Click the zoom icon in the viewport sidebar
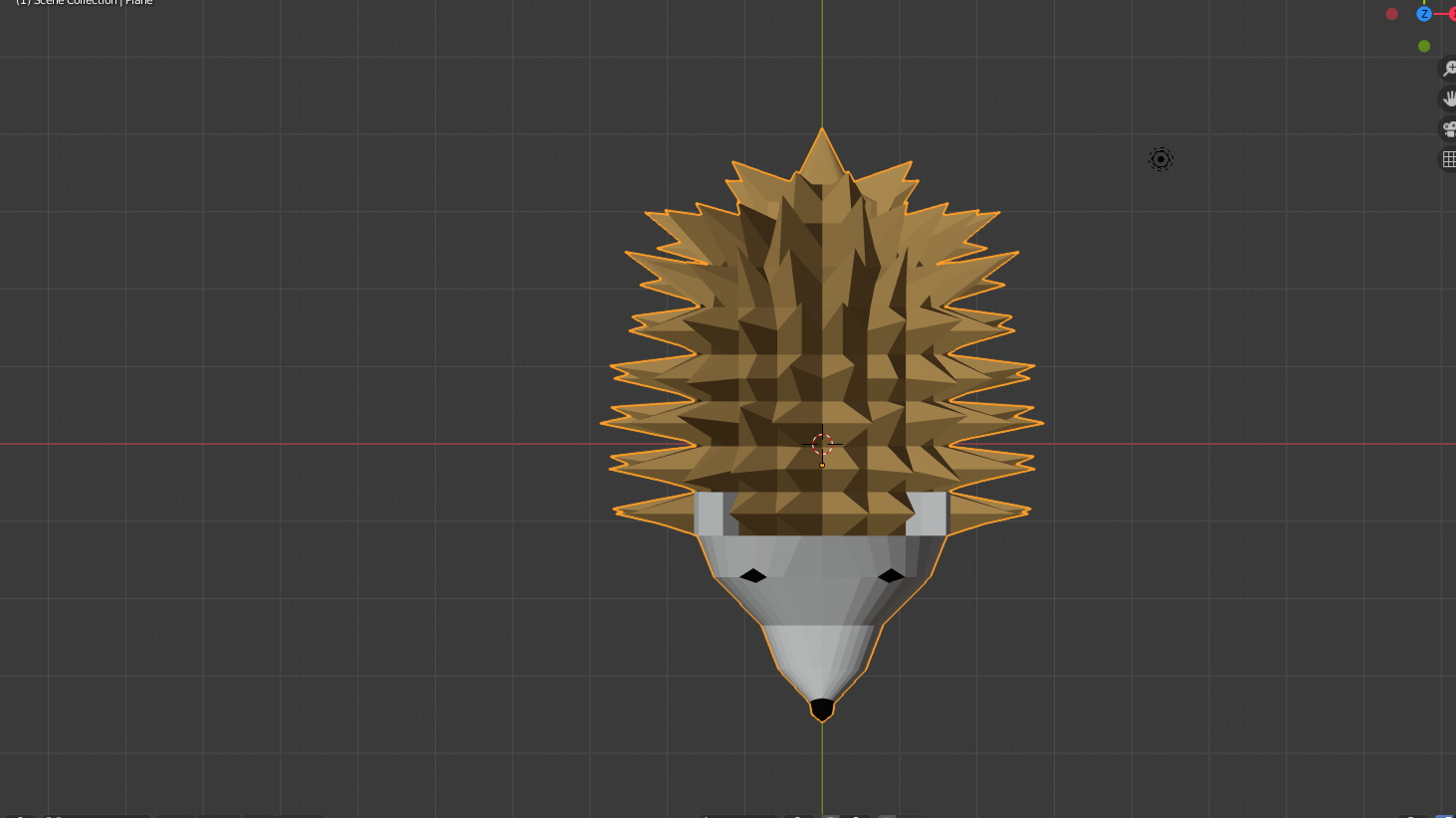 (1449, 69)
